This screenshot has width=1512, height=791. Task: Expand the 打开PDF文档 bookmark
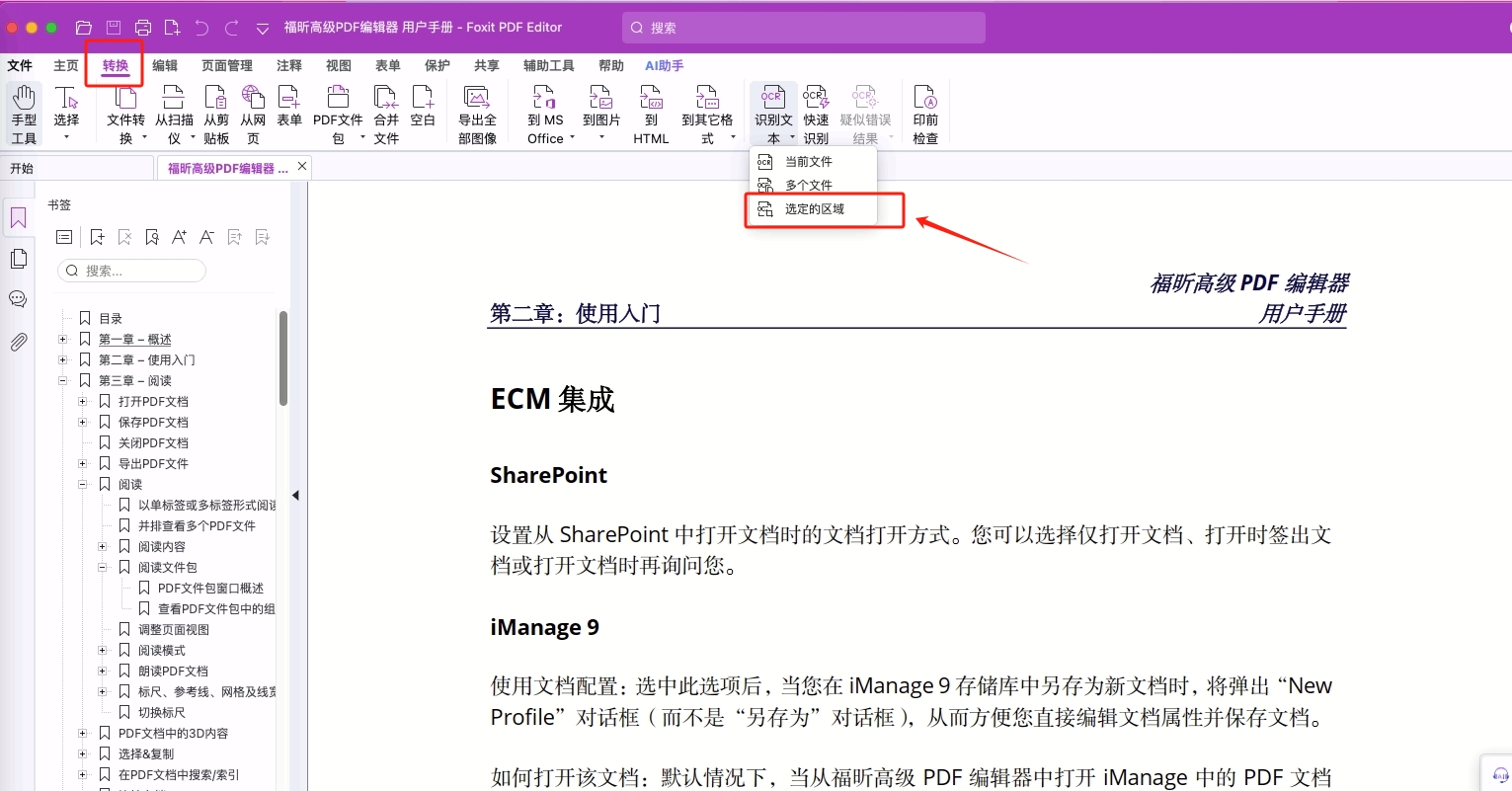click(x=83, y=401)
